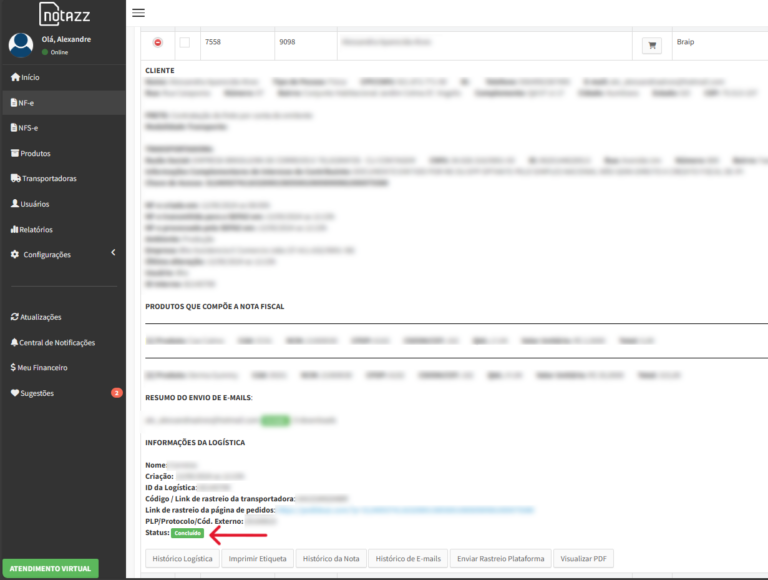Click the hamburger menu icon
Image resolution: width=768 pixels, height=580 pixels.
[138, 13]
